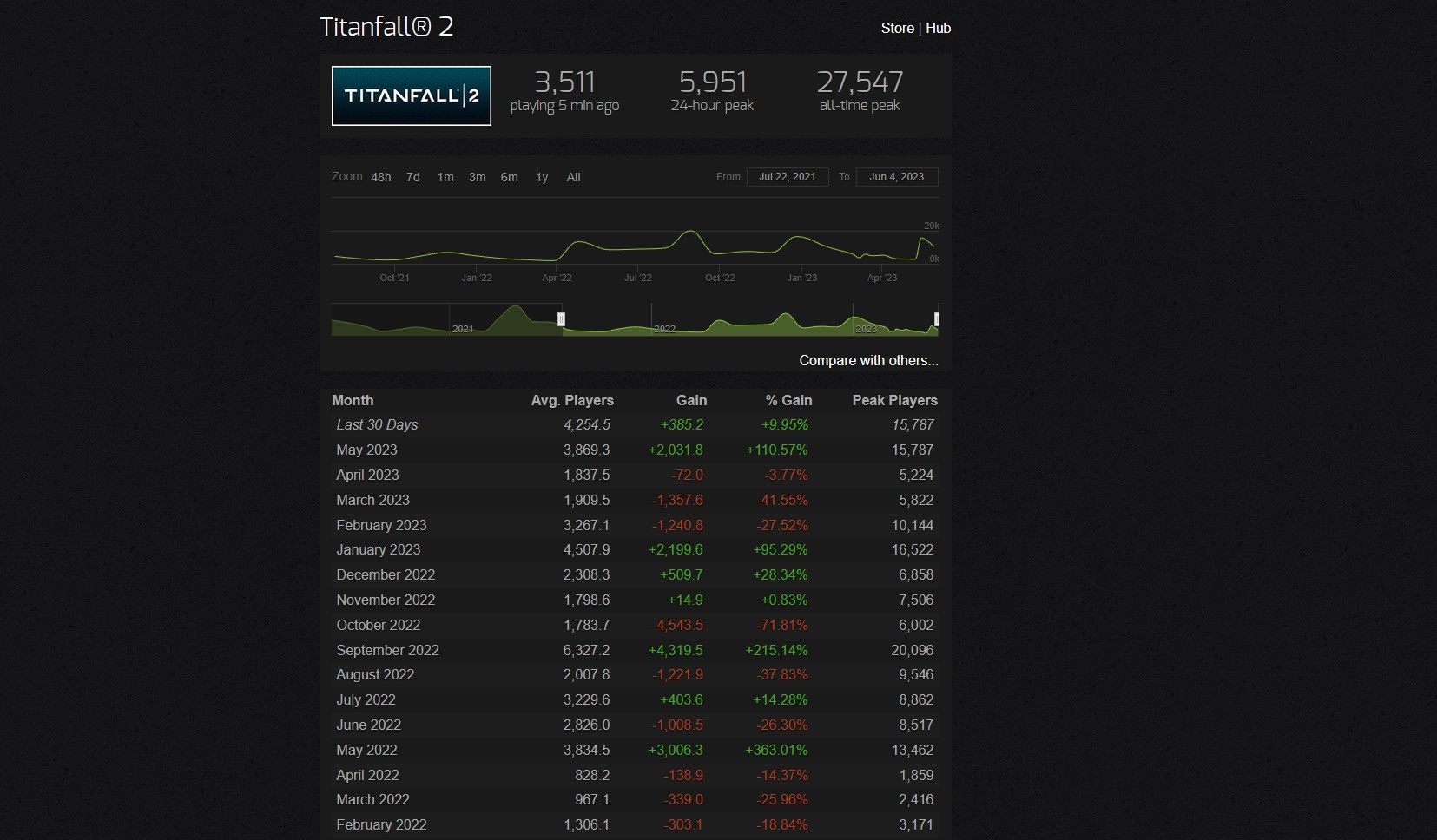Zoom the chart to 48h range
The height and width of the screenshot is (840, 1437).
(x=379, y=177)
